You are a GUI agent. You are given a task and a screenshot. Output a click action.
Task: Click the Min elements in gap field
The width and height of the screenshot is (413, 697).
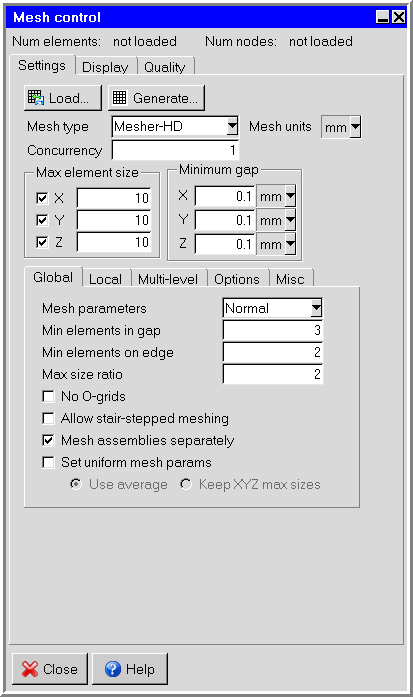[273, 330]
